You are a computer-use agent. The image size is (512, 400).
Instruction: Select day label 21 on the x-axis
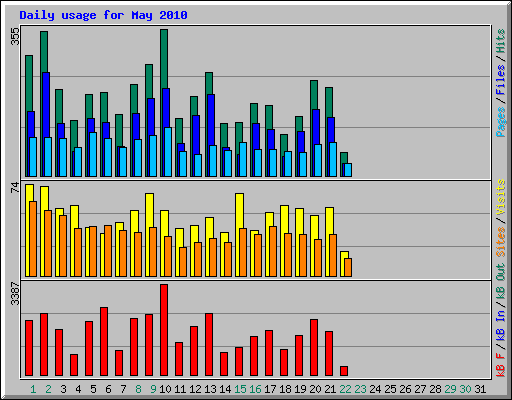[x=330, y=389]
